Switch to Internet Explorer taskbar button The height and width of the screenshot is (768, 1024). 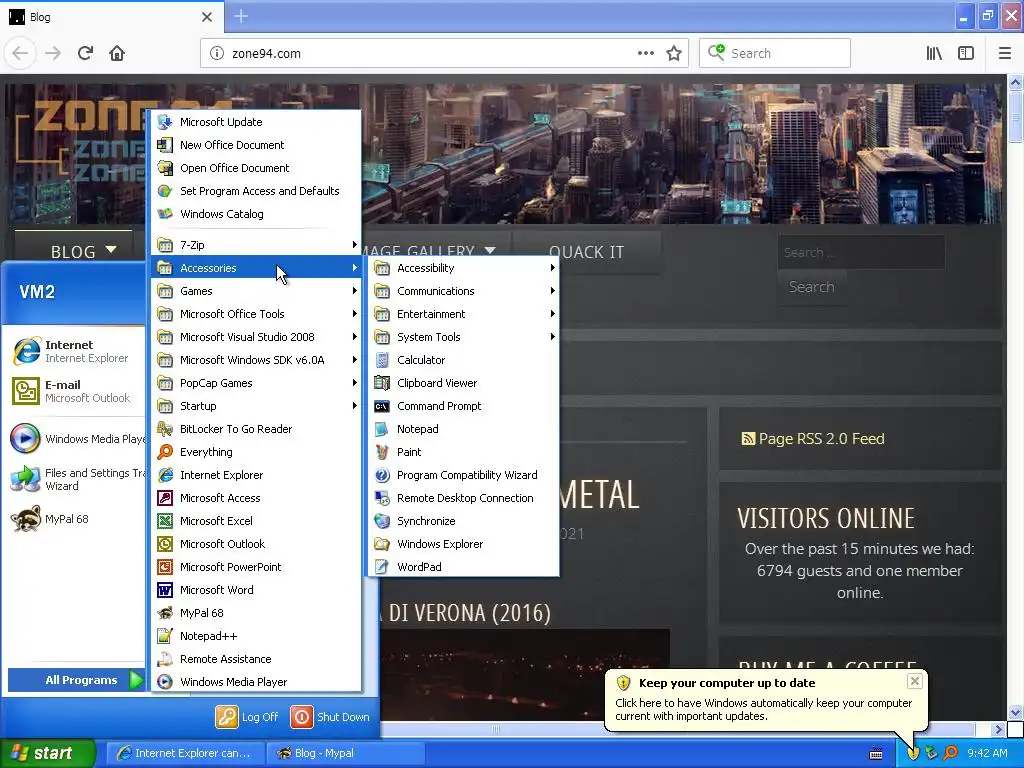pyautogui.click(x=185, y=753)
